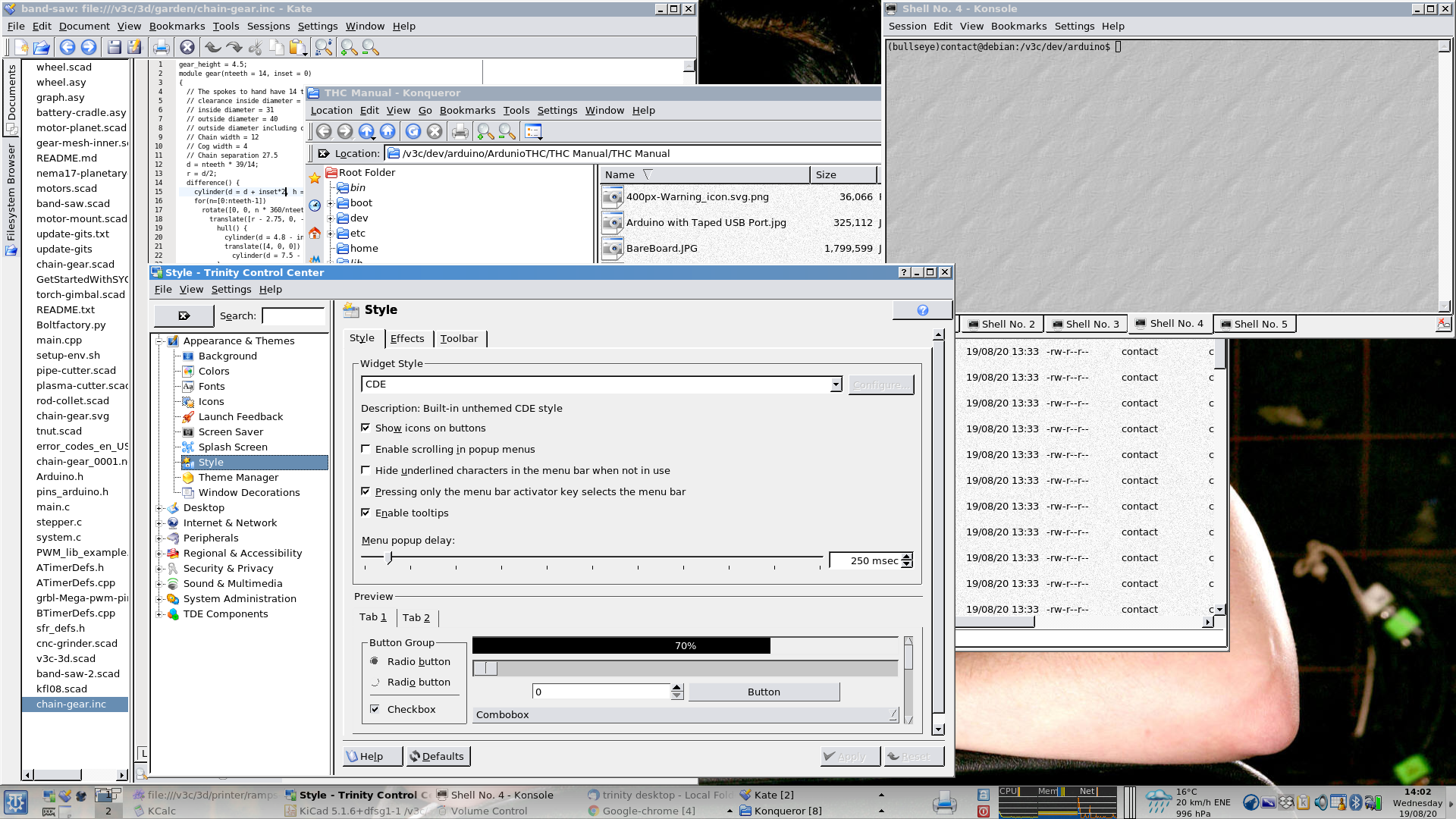Redo edit in Kate toolbar
This screenshot has height=819, width=1456.
tap(234, 47)
